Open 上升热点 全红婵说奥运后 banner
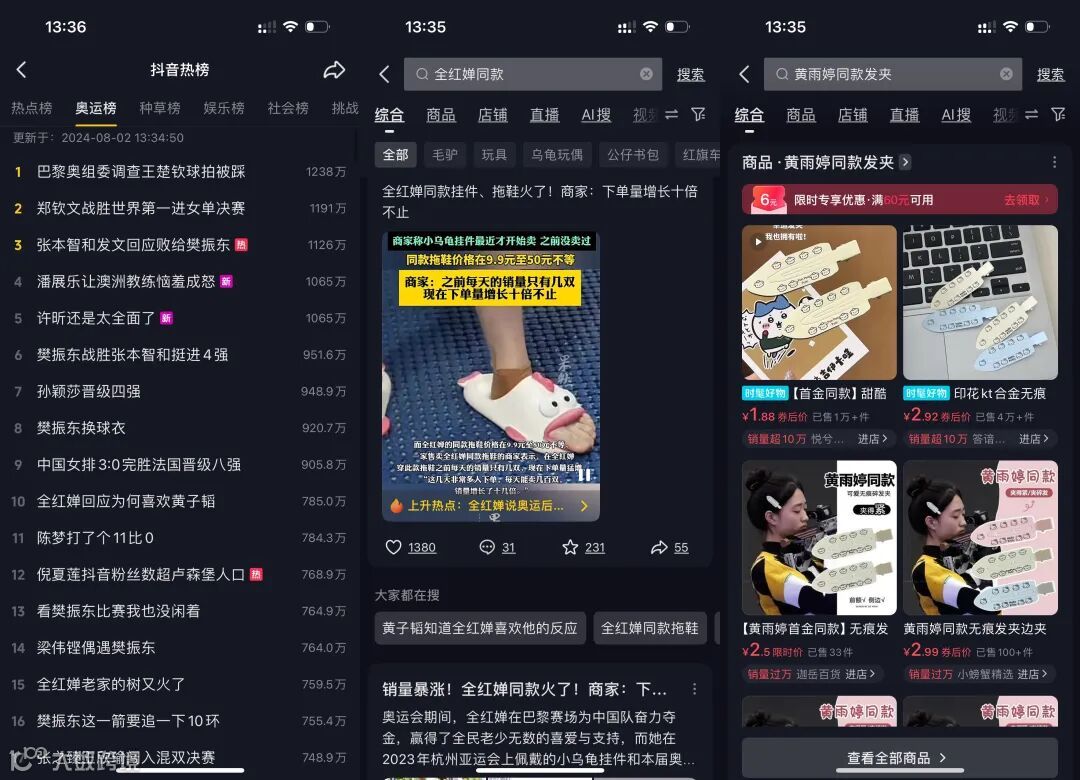This screenshot has width=1080, height=780. (491, 506)
